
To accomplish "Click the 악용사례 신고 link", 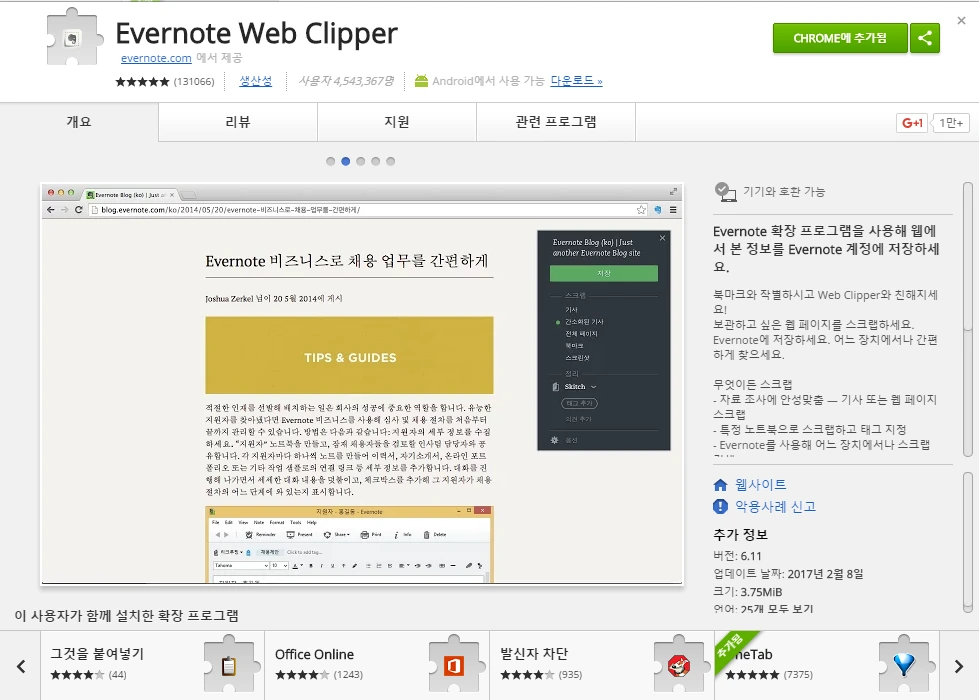I will coord(775,506).
